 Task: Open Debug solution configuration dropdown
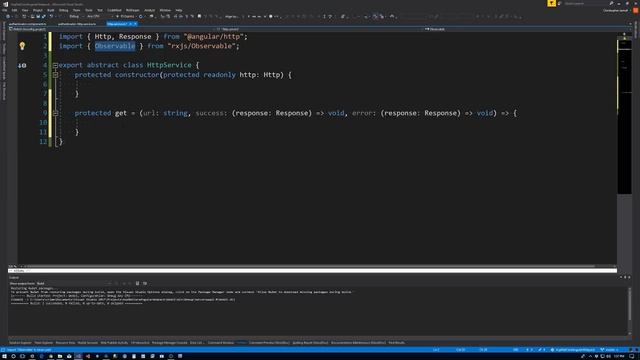coord(76,16)
